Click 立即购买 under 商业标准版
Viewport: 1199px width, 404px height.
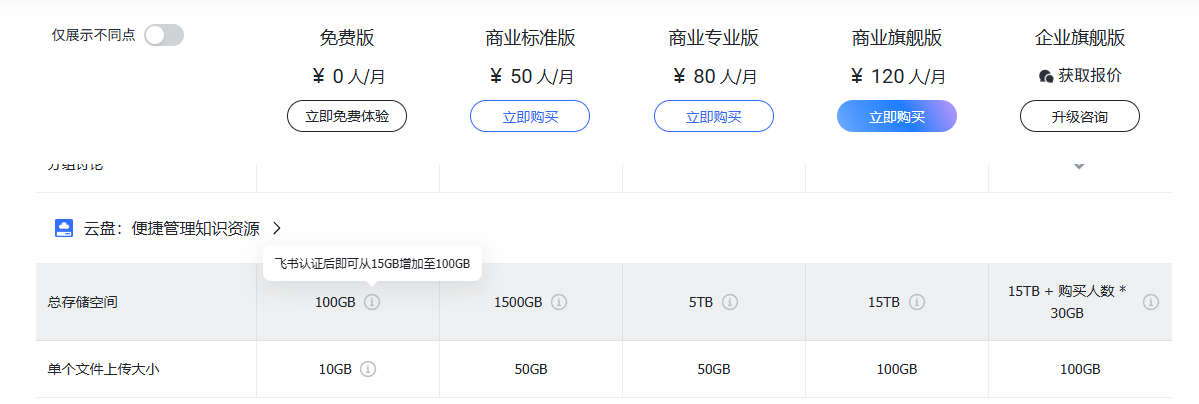pyautogui.click(x=530, y=116)
